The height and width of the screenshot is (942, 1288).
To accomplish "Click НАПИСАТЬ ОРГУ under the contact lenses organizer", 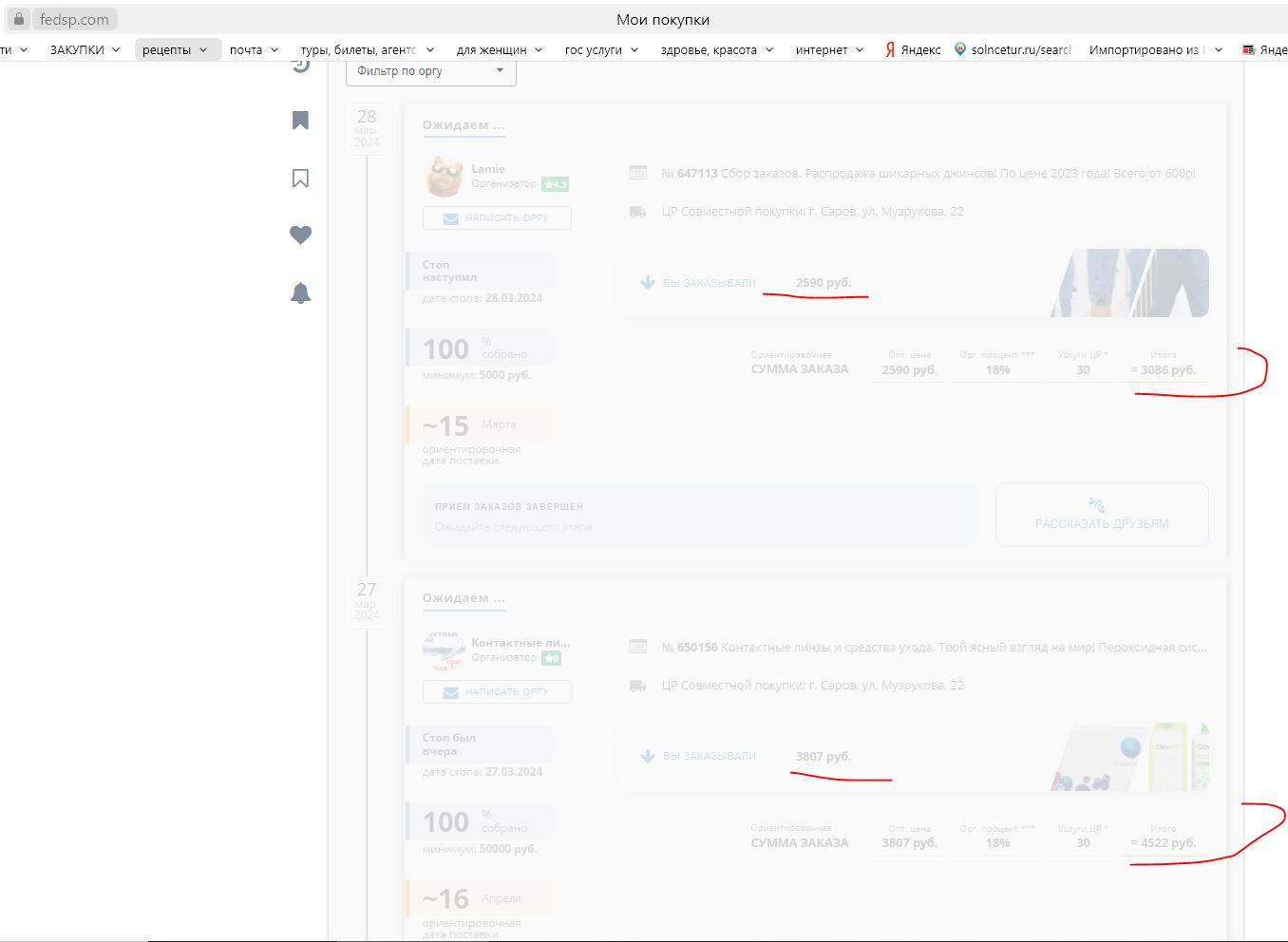I will [x=497, y=692].
